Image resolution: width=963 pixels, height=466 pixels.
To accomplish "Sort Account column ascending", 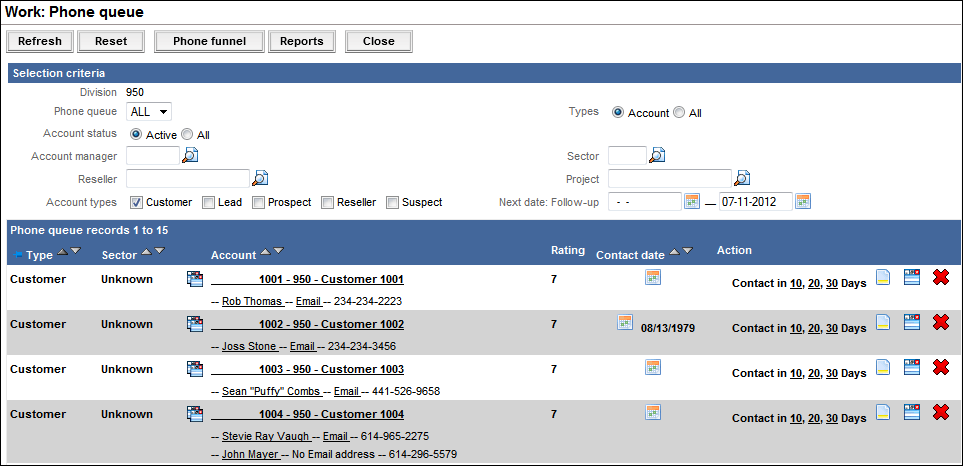I will (x=265, y=251).
